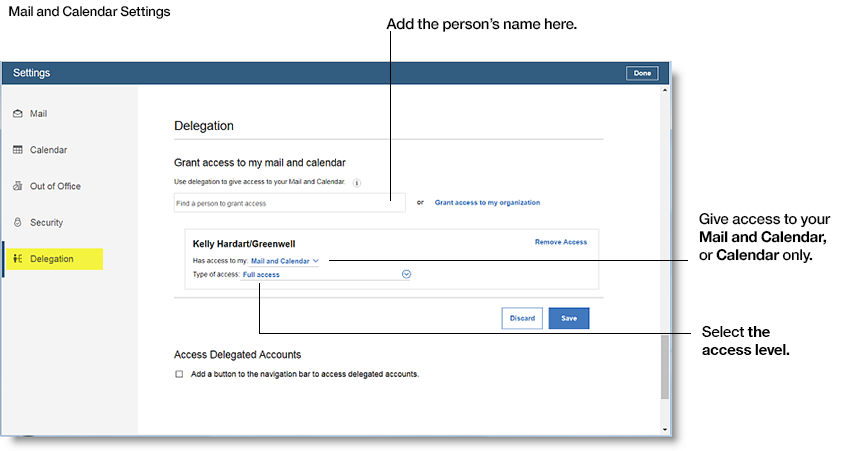Open the Full access type dropdown arrow
This screenshot has height=451, width=860.
(406, 274)
